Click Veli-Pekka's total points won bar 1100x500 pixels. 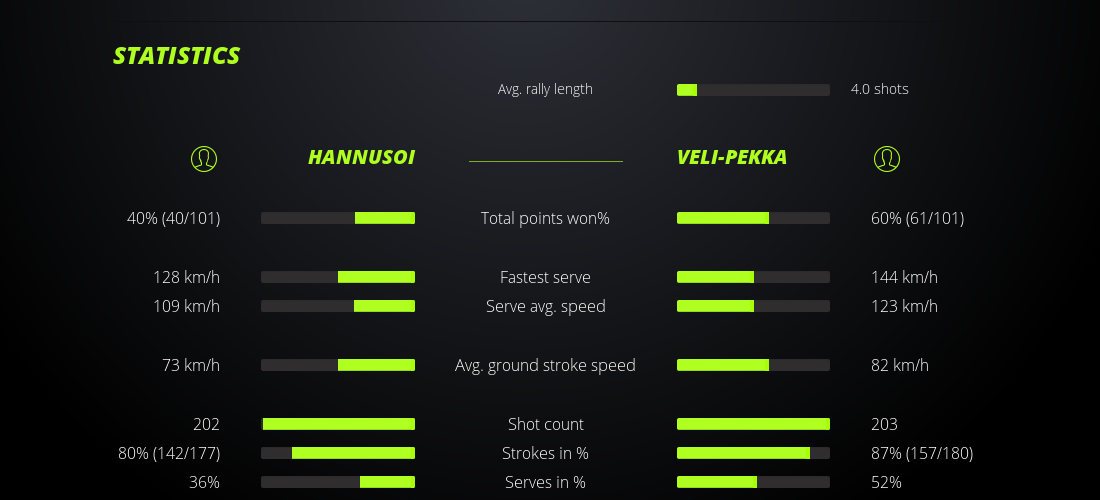[753, 218]
